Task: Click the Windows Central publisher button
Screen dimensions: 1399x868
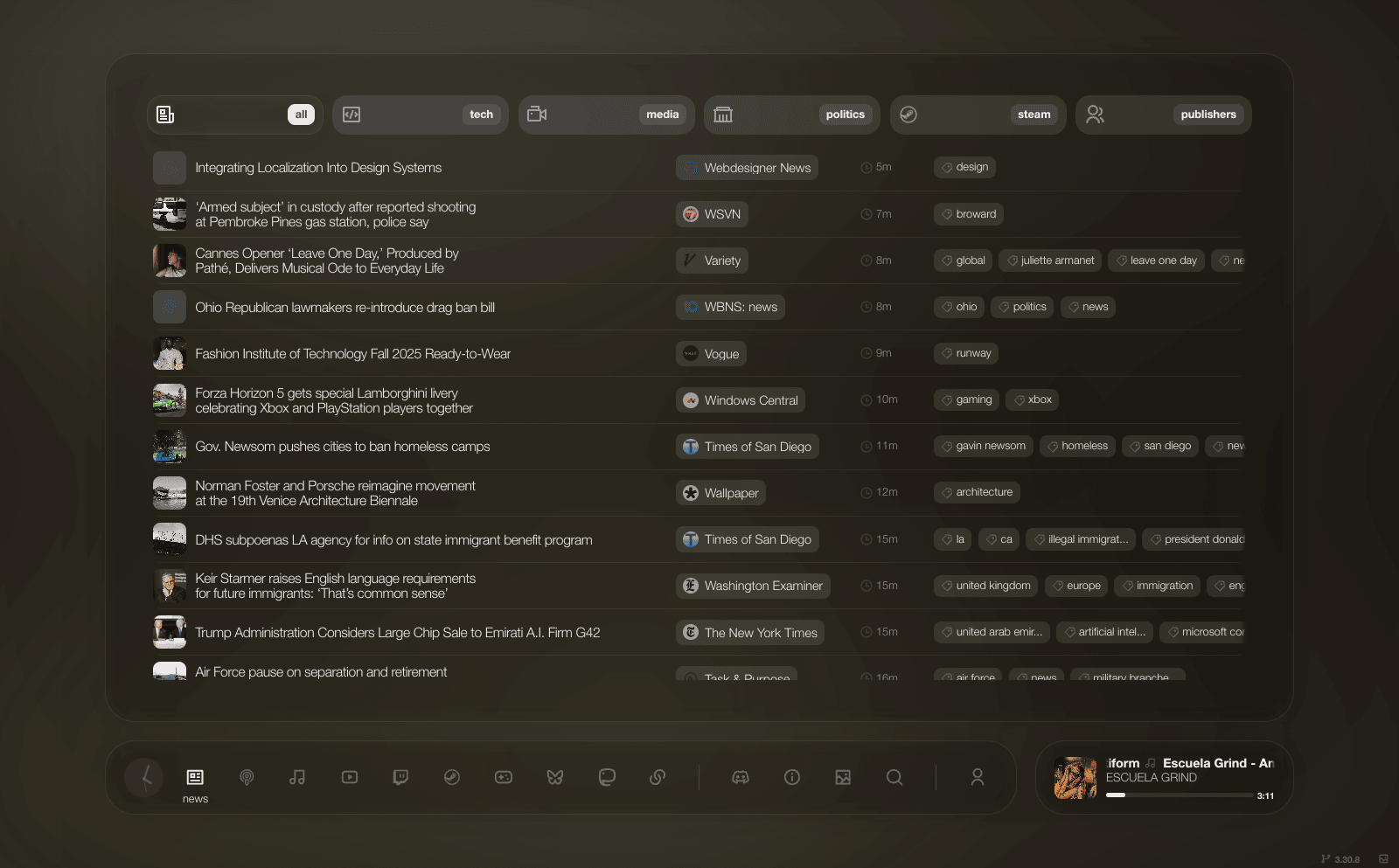Action: click(x=741, y=400)
